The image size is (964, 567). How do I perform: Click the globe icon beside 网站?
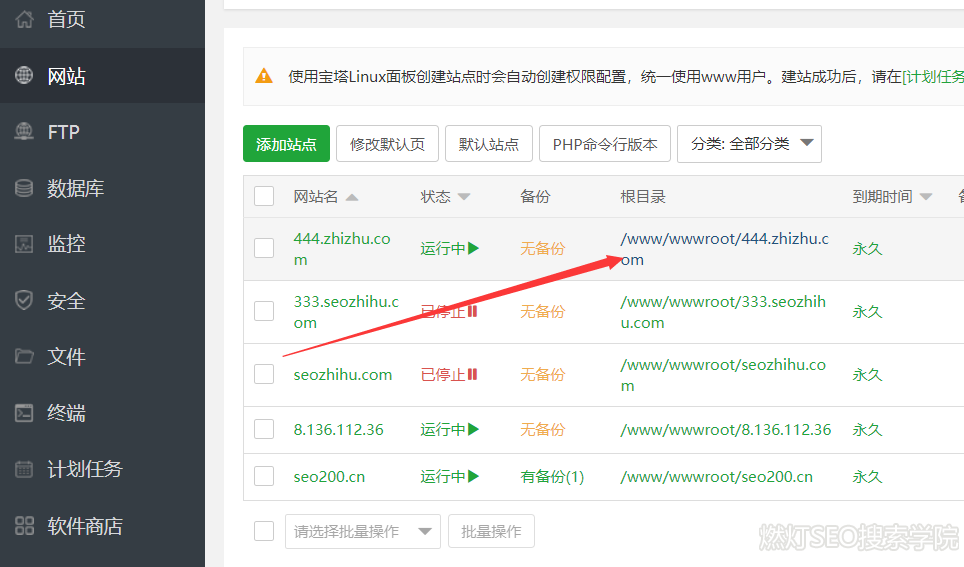click(24, 76)
